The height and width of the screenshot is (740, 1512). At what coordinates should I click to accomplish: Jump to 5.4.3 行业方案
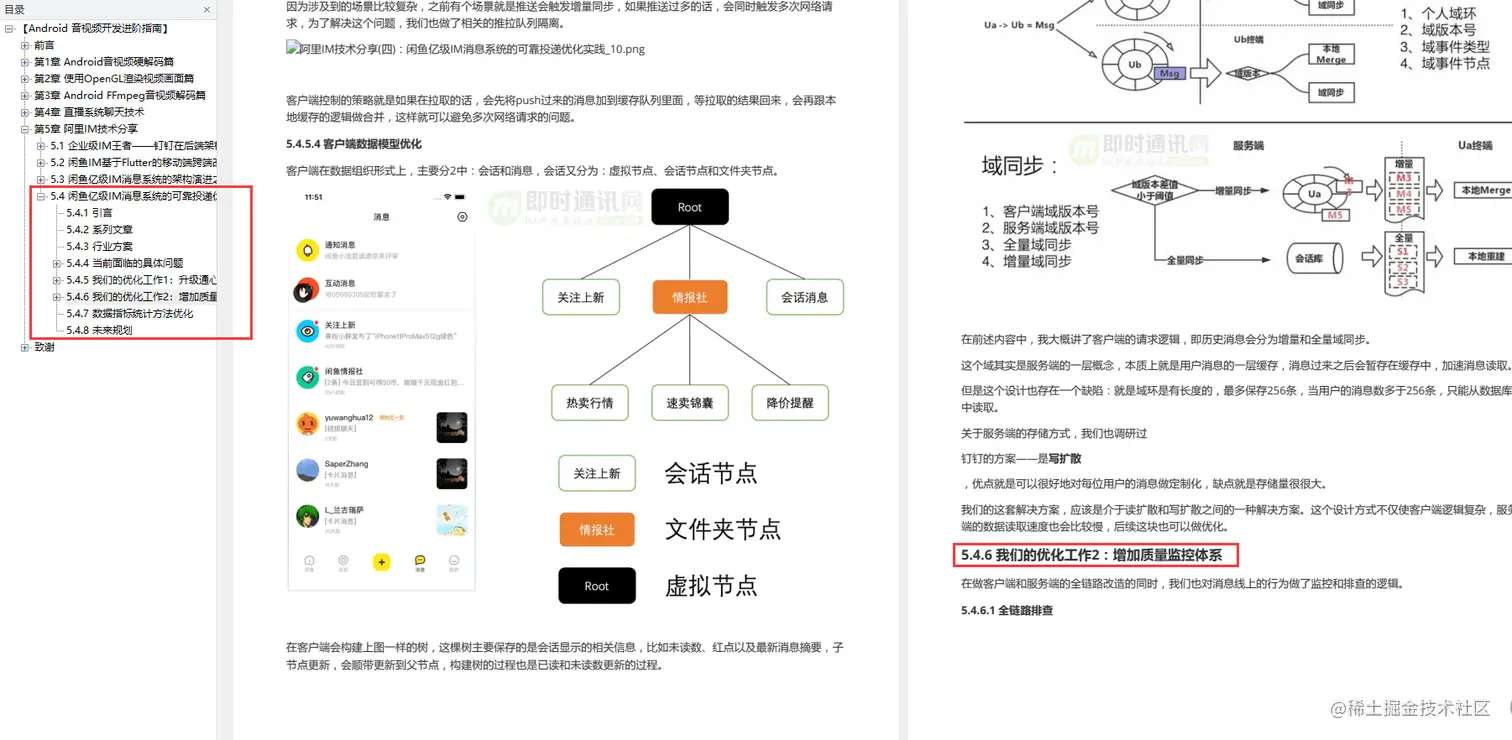99,246
